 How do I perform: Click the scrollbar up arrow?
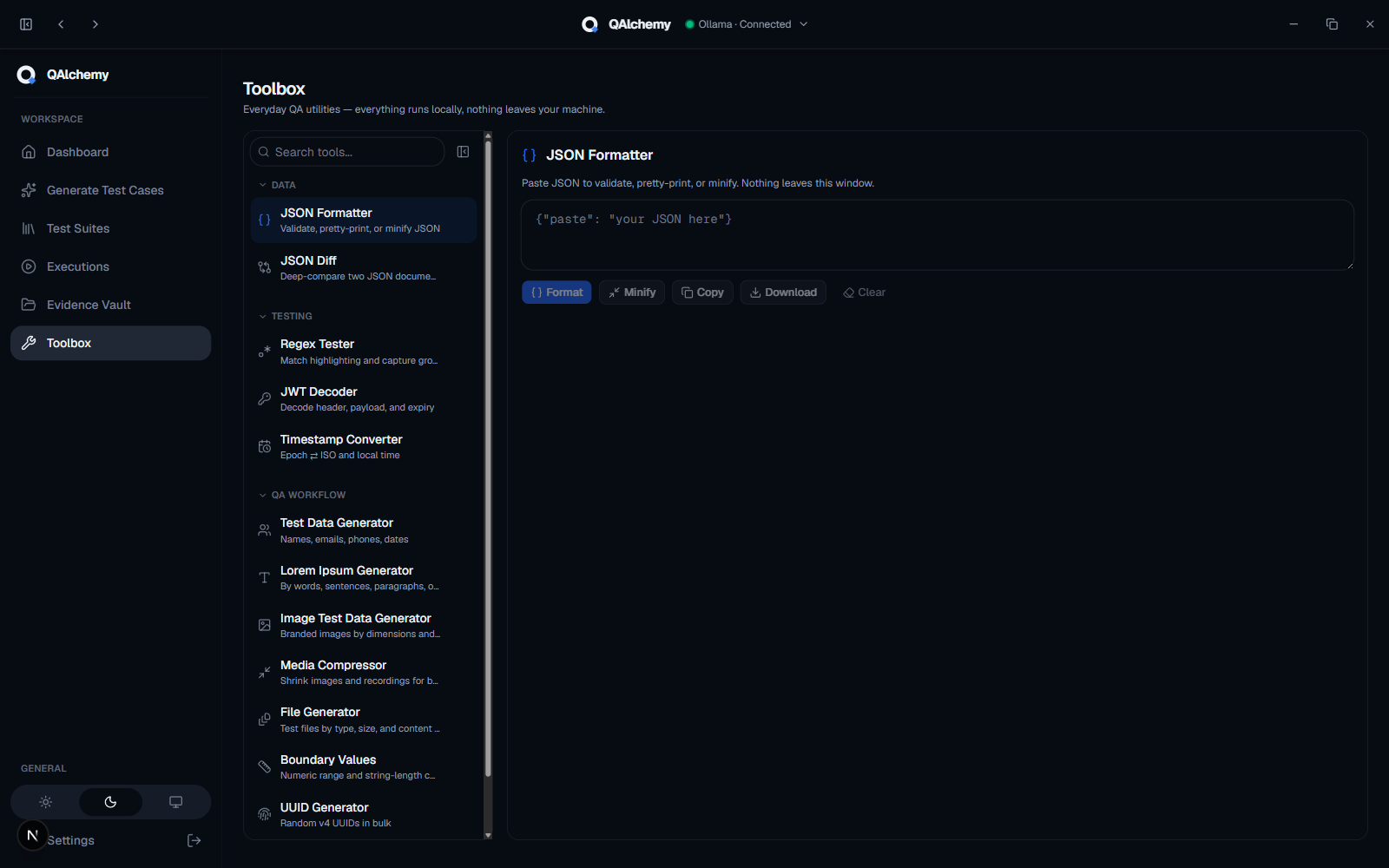point(488,135)
